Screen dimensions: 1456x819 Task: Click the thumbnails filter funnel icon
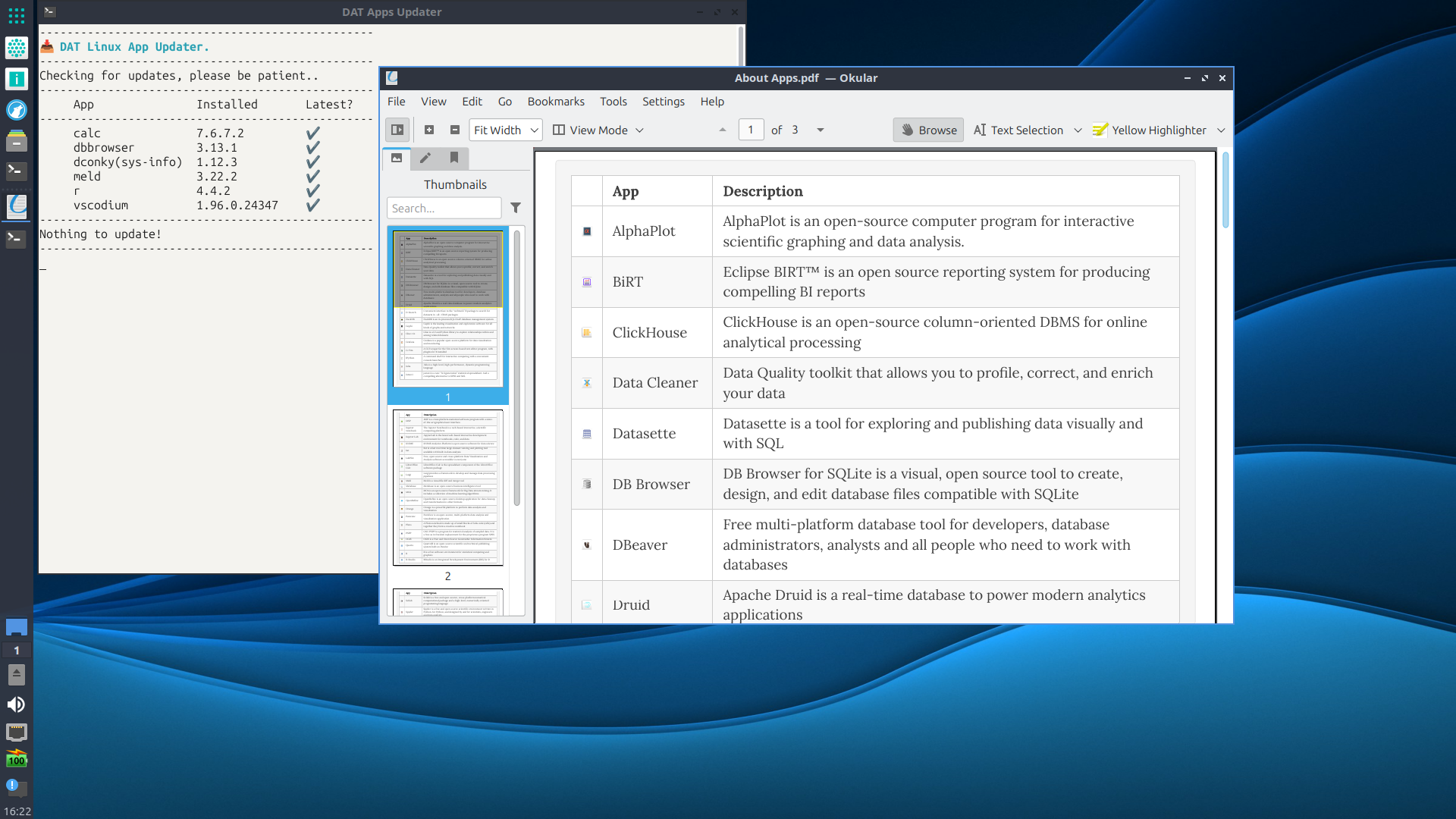[516, 208]
